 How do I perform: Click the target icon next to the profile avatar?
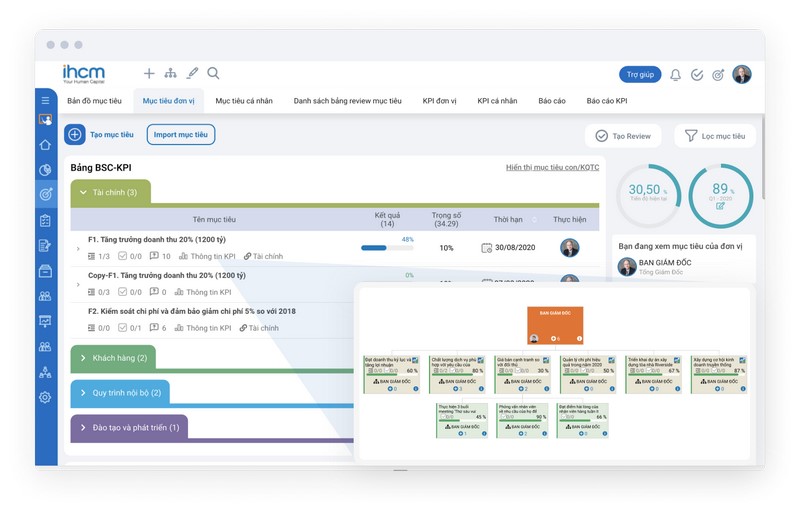click(718, 75)
